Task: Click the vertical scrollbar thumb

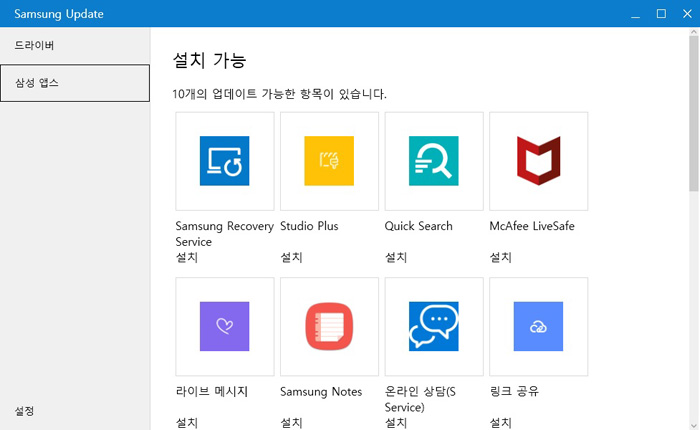Action: [x=693, y=113]
